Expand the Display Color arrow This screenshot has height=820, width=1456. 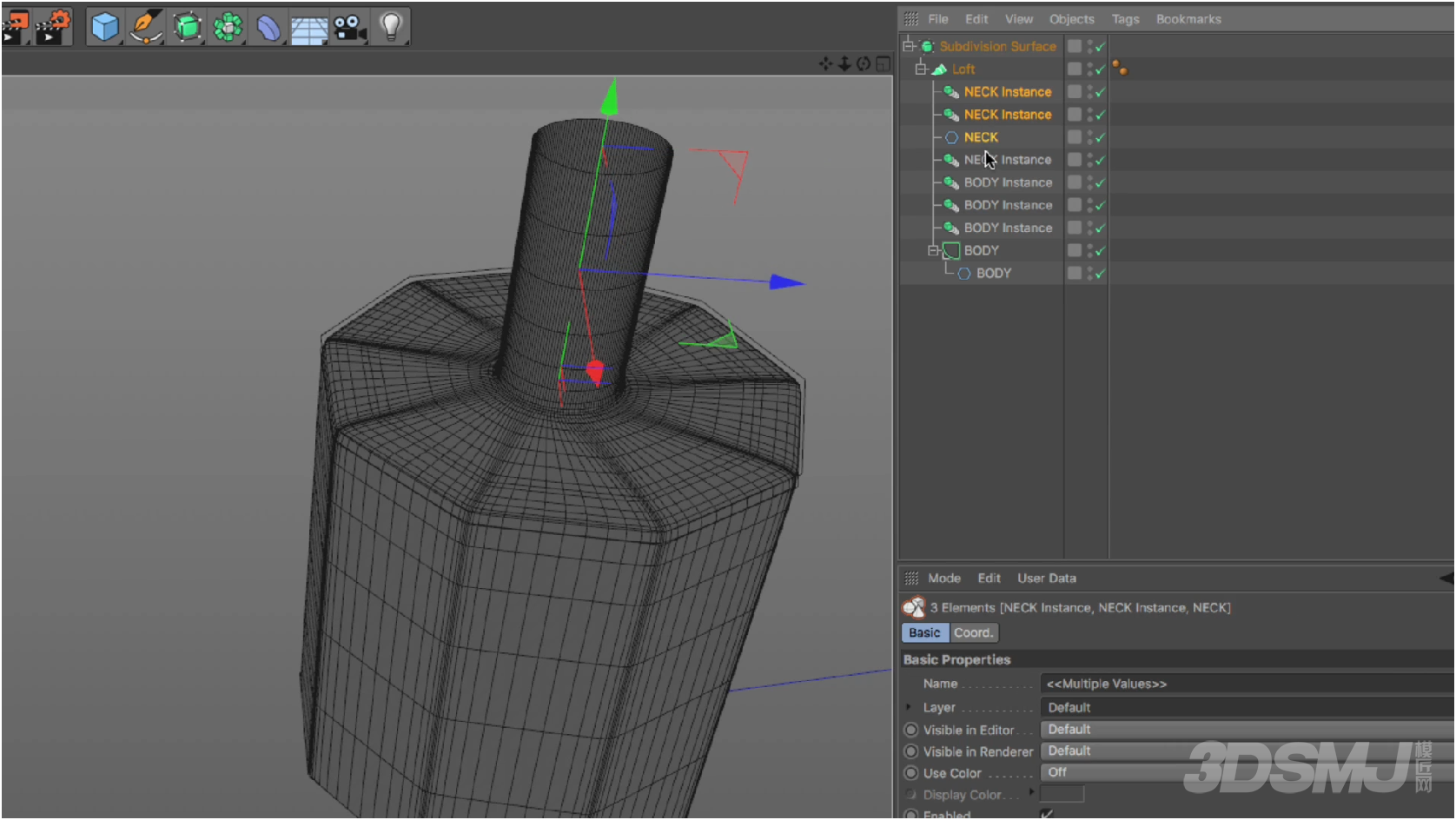pos(1032,792)
